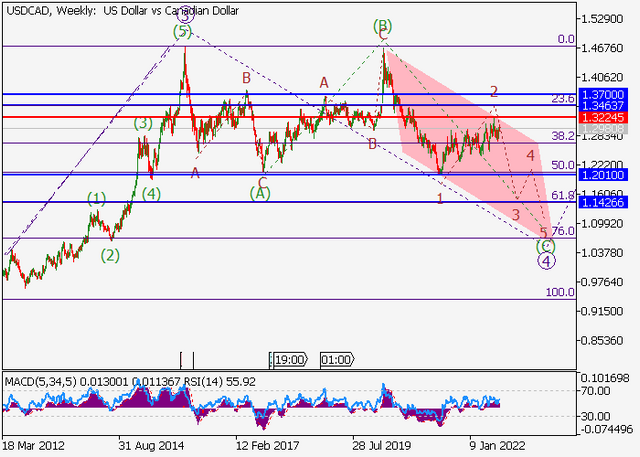
Task: Click the 18 Mar 2012 date label
Action: pos(33,446)
